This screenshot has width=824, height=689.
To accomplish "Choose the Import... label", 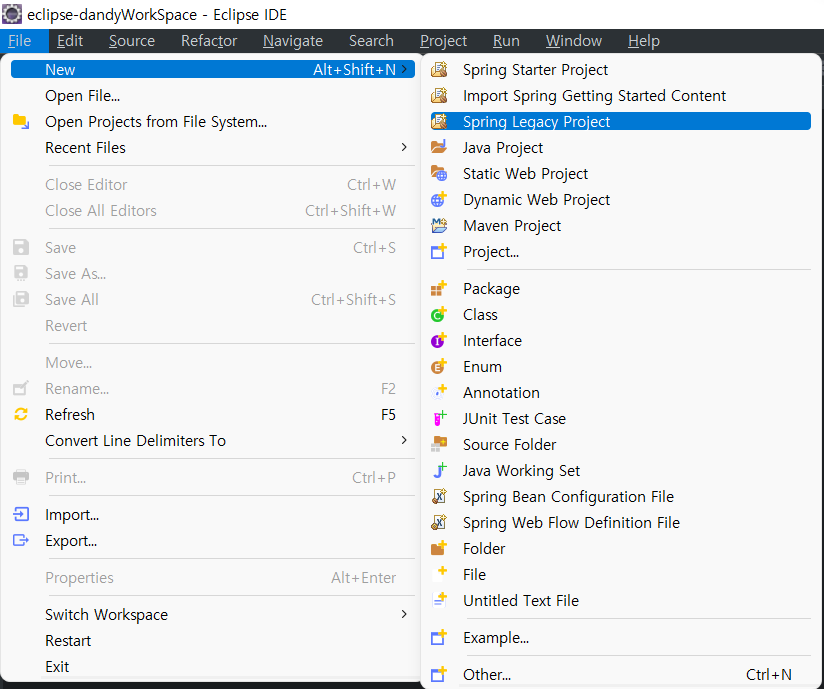I will pyautogui.click(x=72, y=515).
